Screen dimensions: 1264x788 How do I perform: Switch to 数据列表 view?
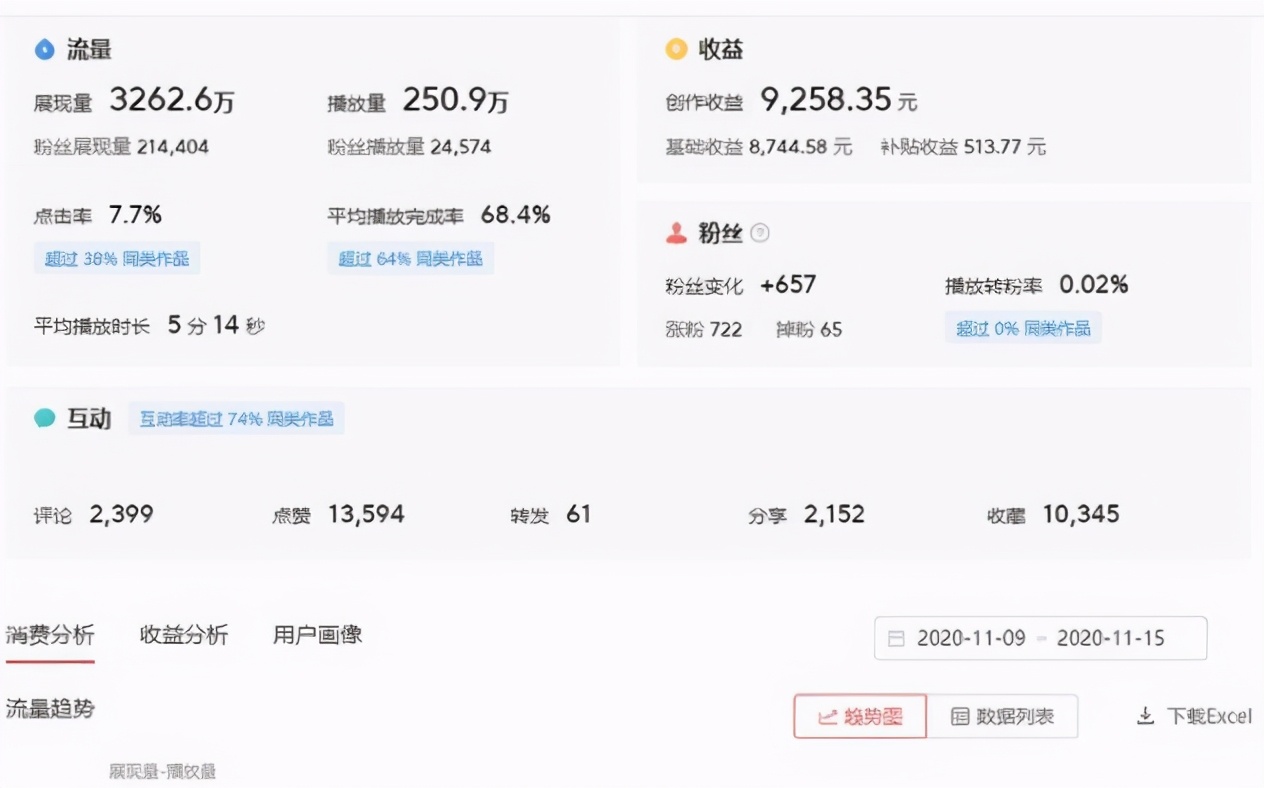pyautogui.click(x=1003, y=716)
